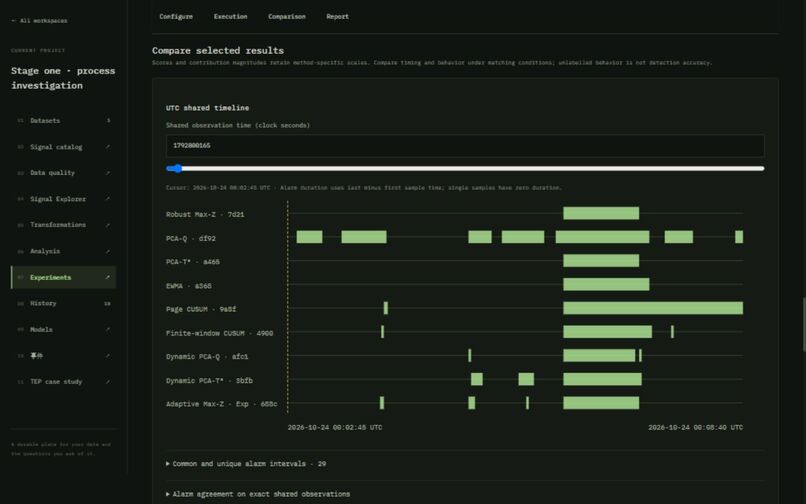Click the timeline end timestamp 00:08:40 UTC
The width and height of the screenshot is (806, 504).
click(x=695, y=427)
